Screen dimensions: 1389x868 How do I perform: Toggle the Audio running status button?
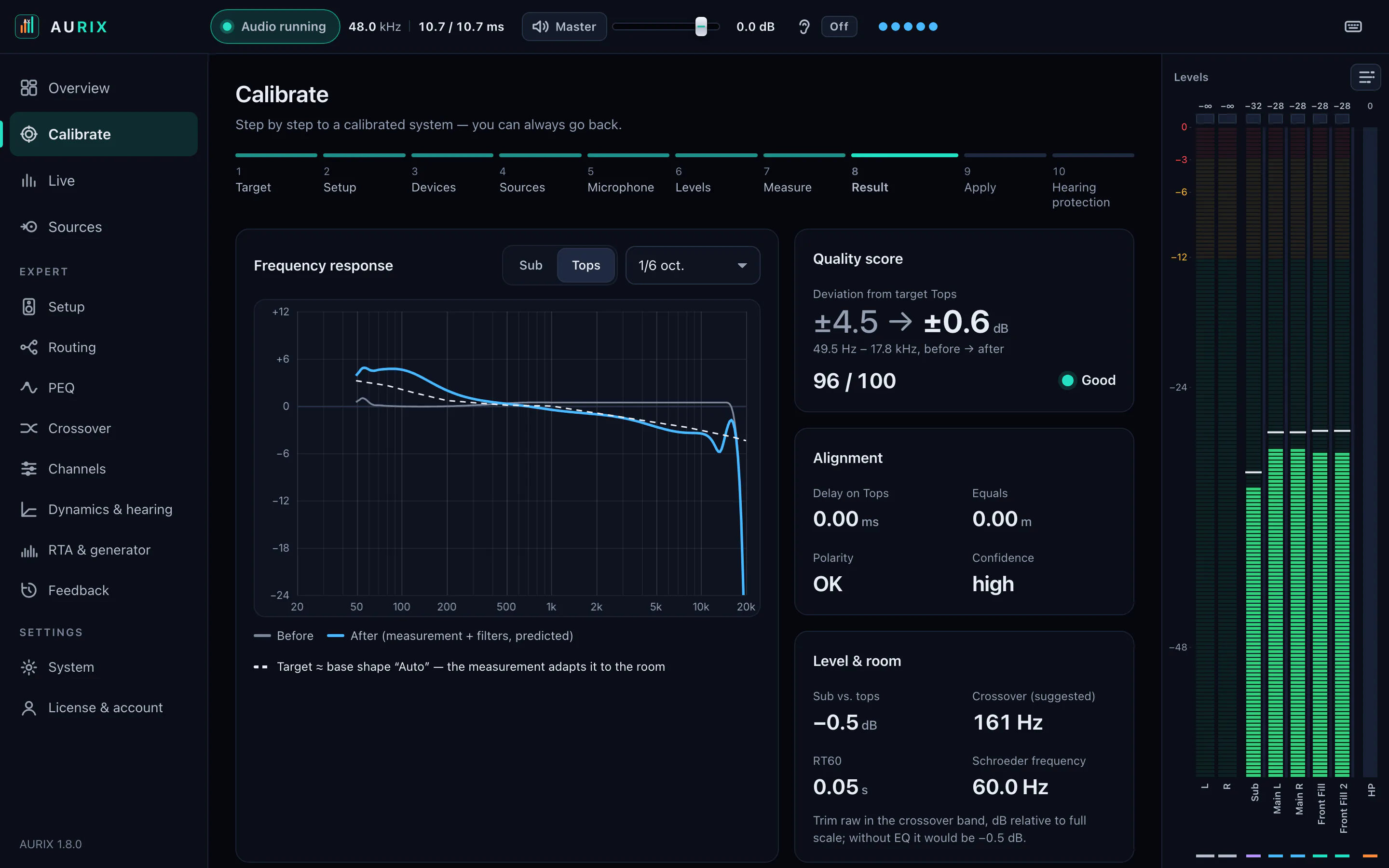[275, 27]
